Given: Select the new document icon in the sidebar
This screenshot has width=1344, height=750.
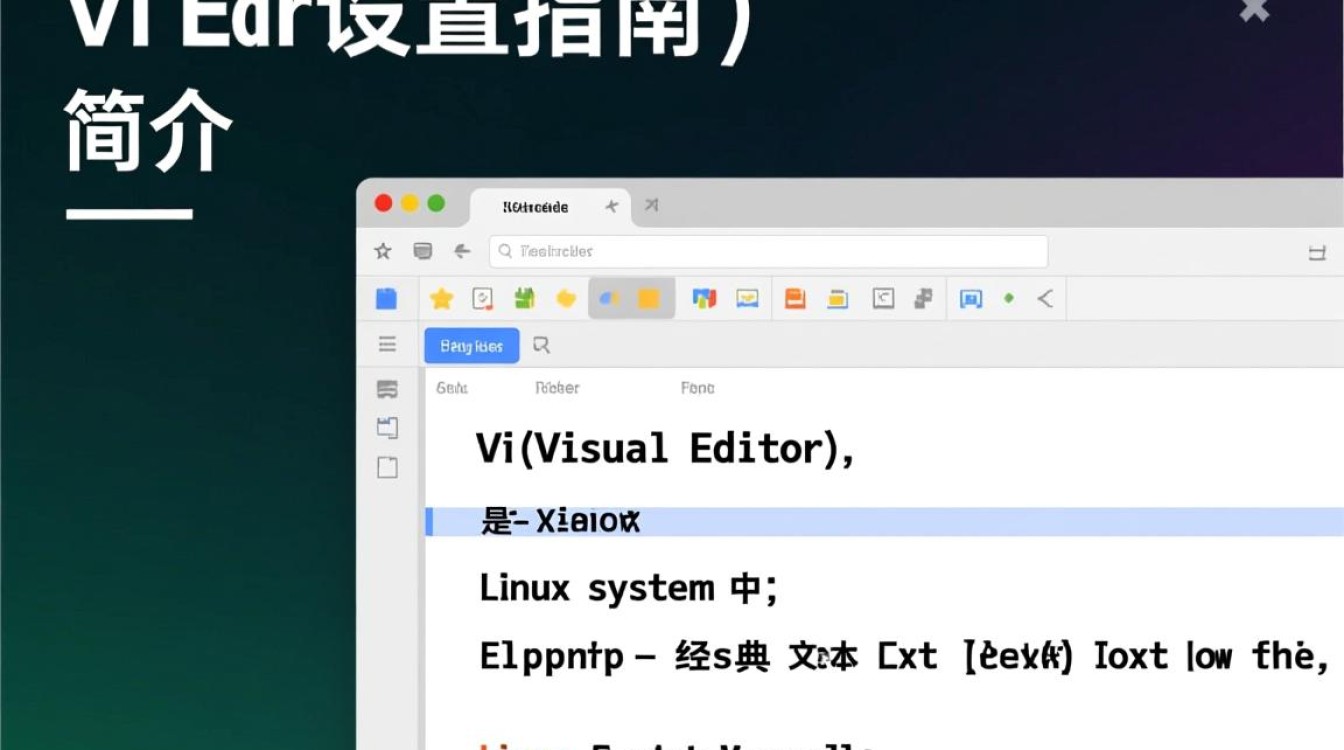Looking at the screenshot, I should click(388, 467).
